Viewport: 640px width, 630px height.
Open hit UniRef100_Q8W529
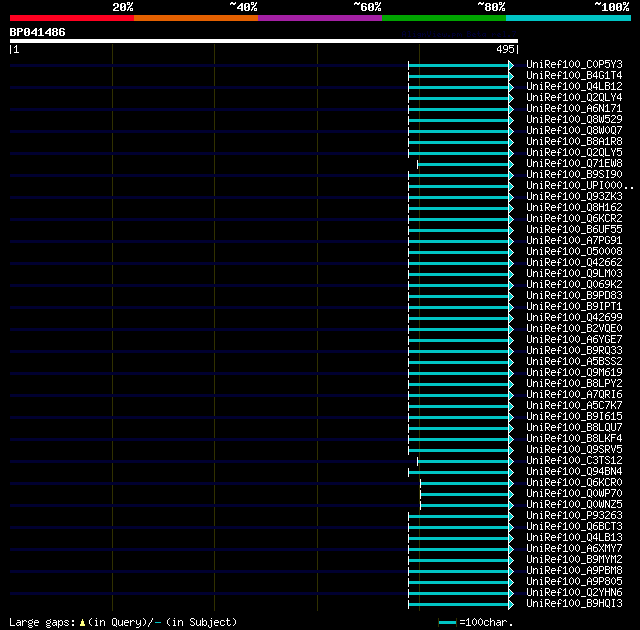pos(574,120)
